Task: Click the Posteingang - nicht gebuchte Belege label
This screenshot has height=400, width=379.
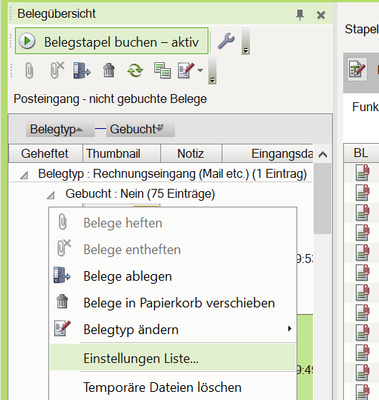Action: (x=110, y=99)
